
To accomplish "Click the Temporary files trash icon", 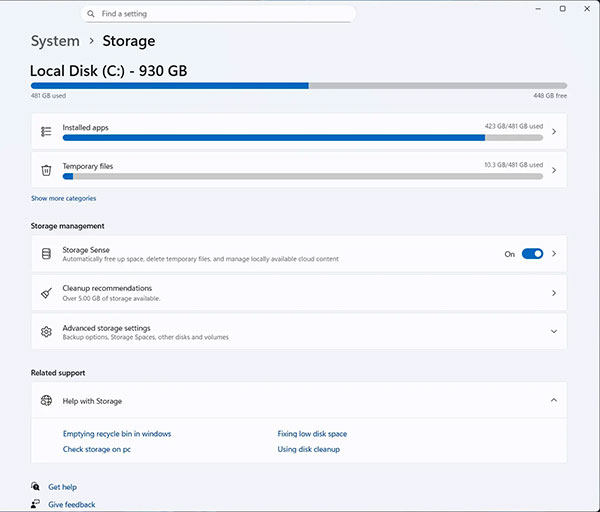I will pyautogui.click(x=46, y=170).
